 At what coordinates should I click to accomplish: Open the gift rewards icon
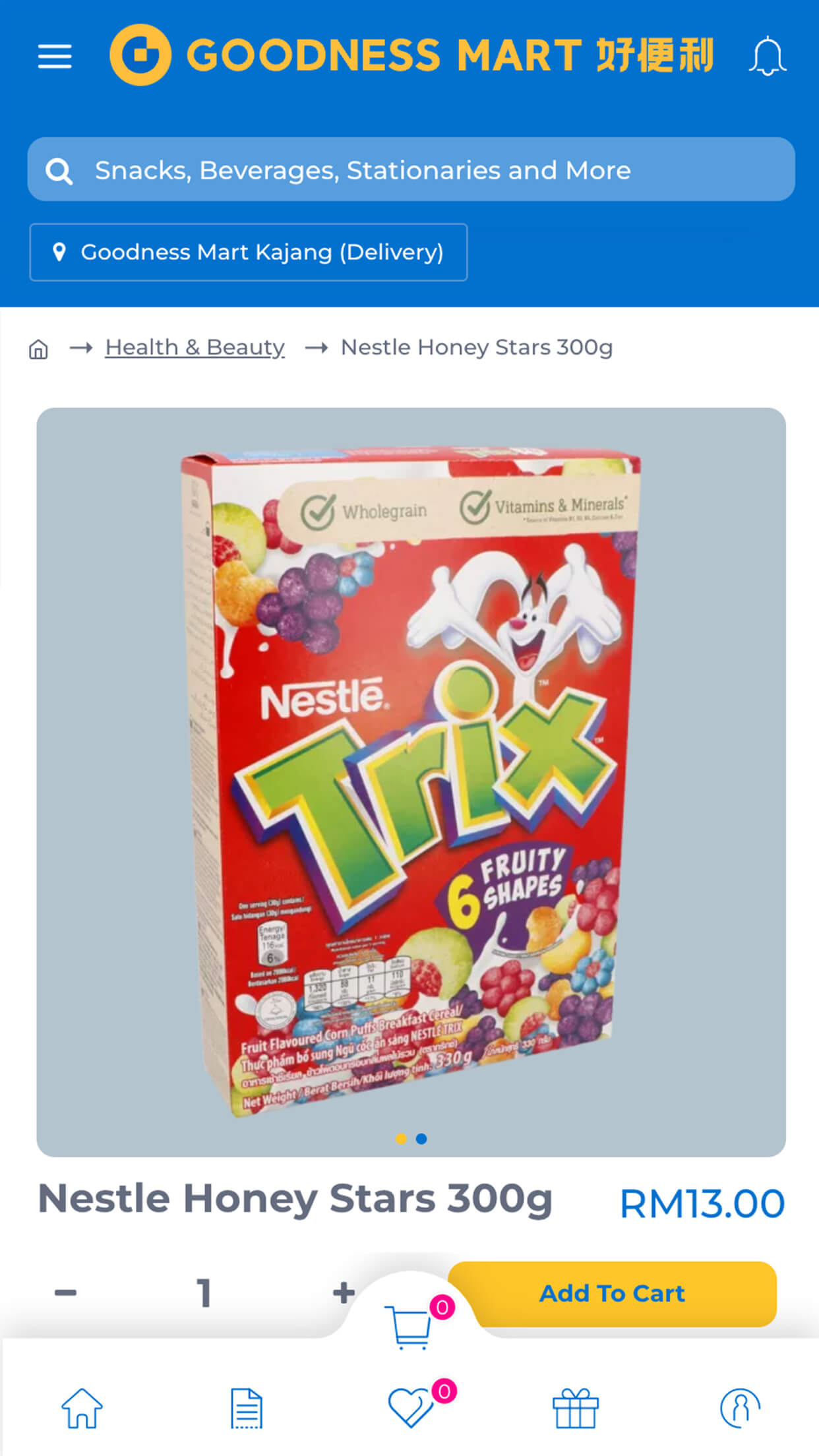pyautogui.click(x=575, y=1409)
